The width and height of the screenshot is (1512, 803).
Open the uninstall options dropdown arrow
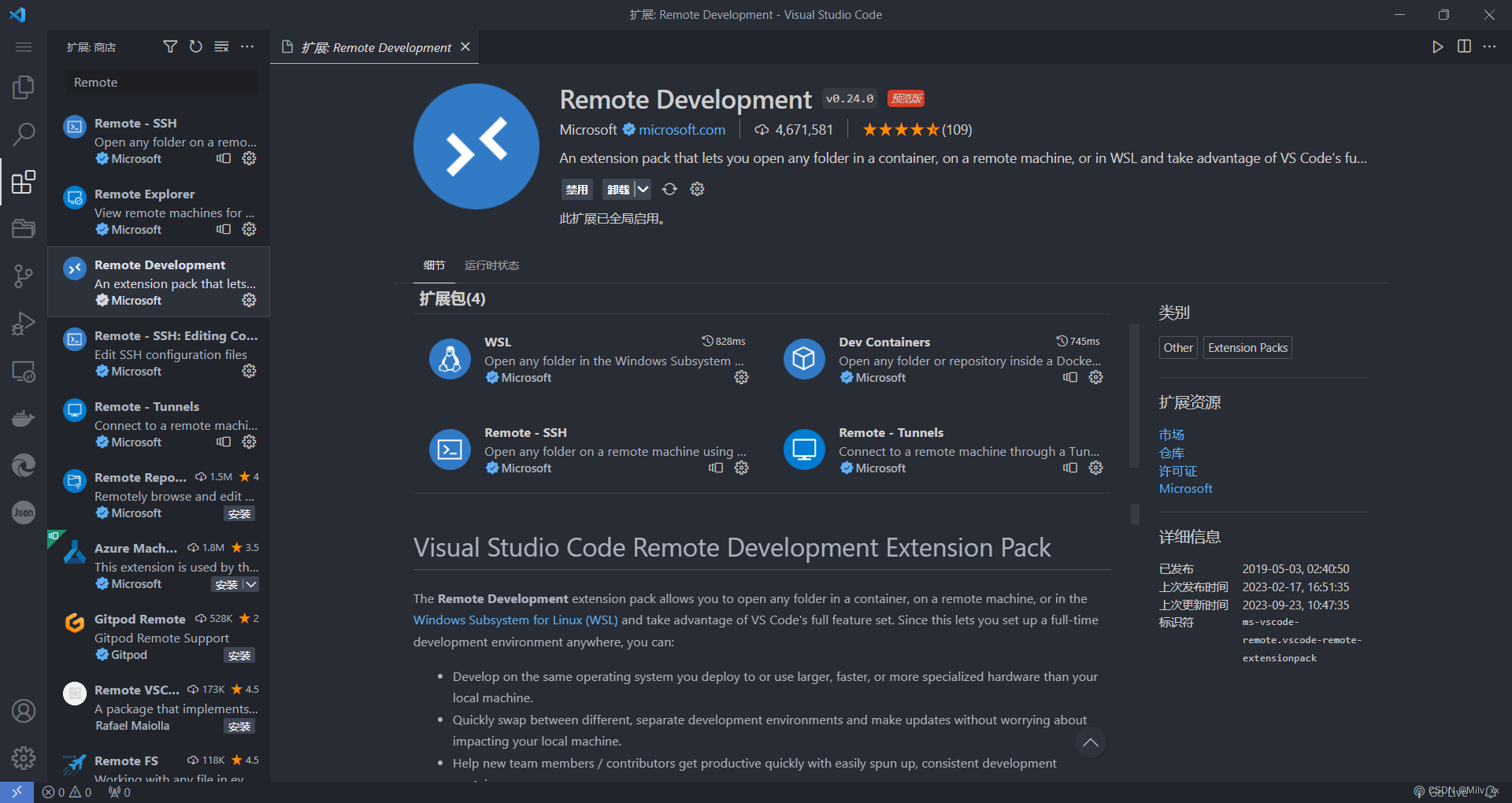click(x=642, y=189)
